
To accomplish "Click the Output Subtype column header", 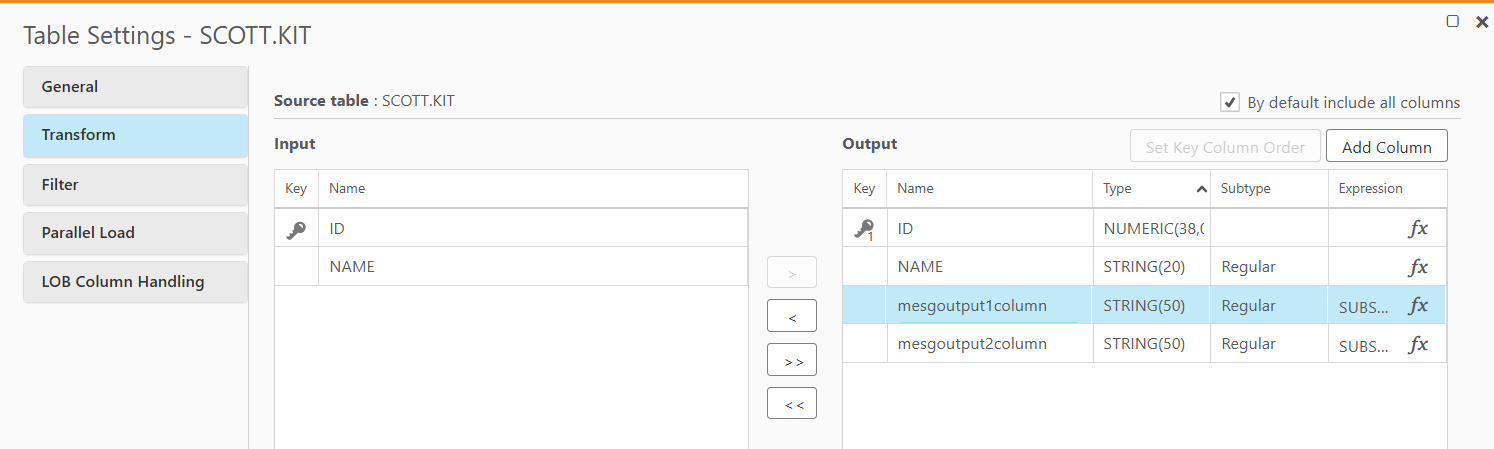I will pyautogui.click(x=1269, y=188).
